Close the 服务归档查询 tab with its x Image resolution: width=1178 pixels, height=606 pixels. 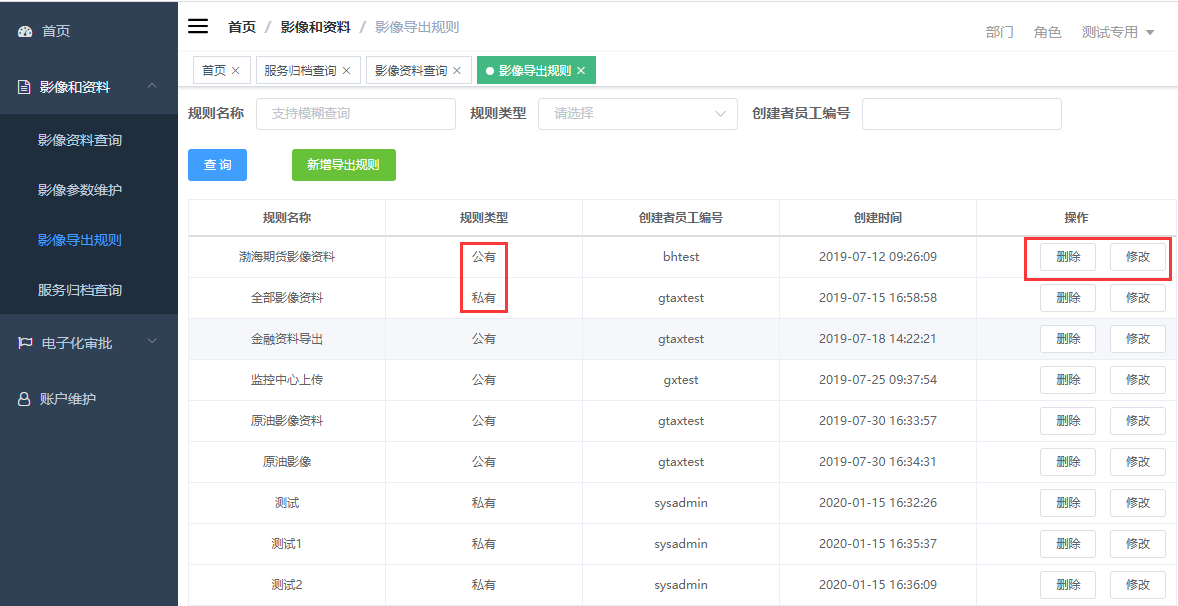[x=346, y=71]
